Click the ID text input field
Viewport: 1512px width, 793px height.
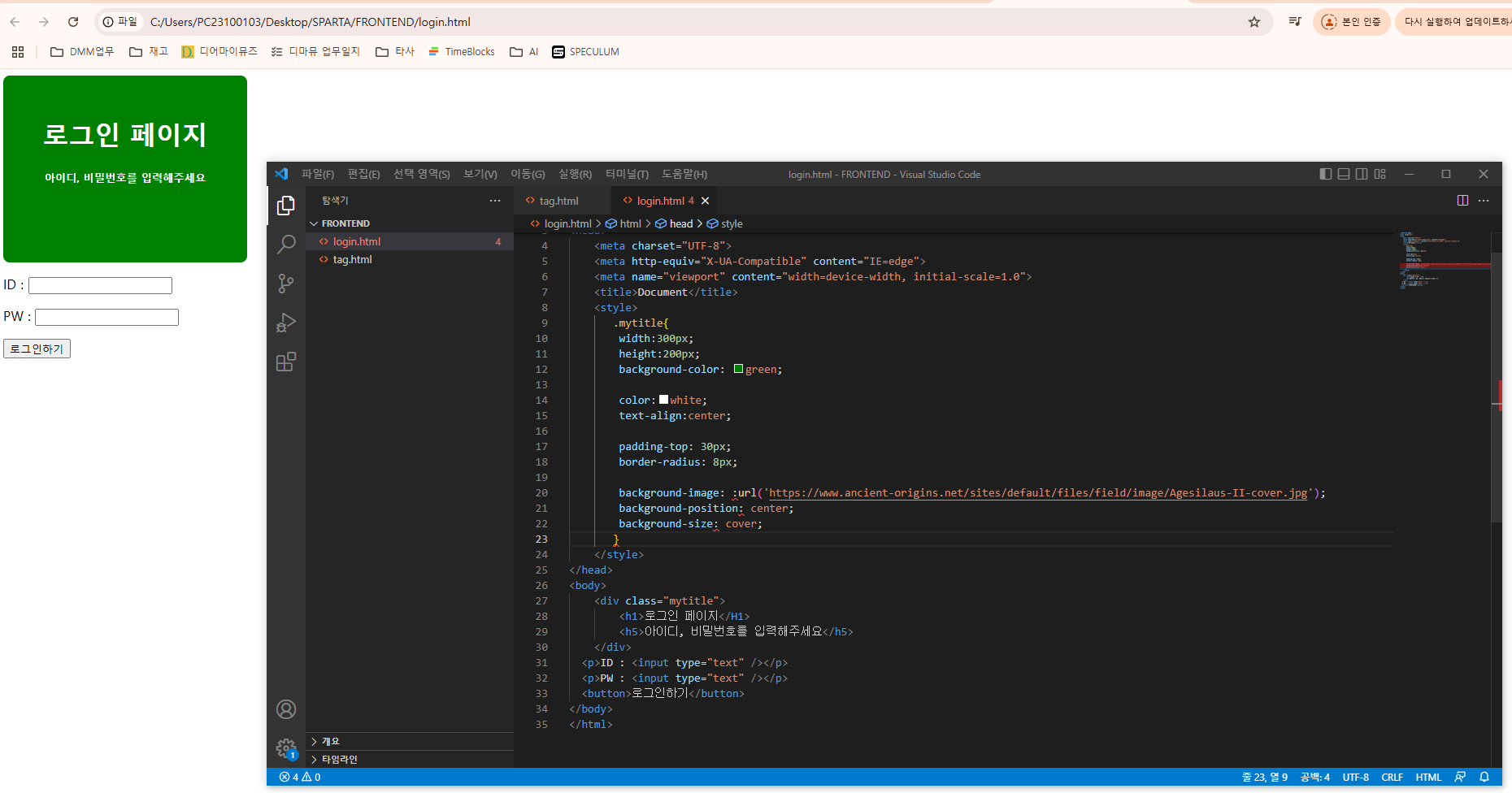(100, 285)
